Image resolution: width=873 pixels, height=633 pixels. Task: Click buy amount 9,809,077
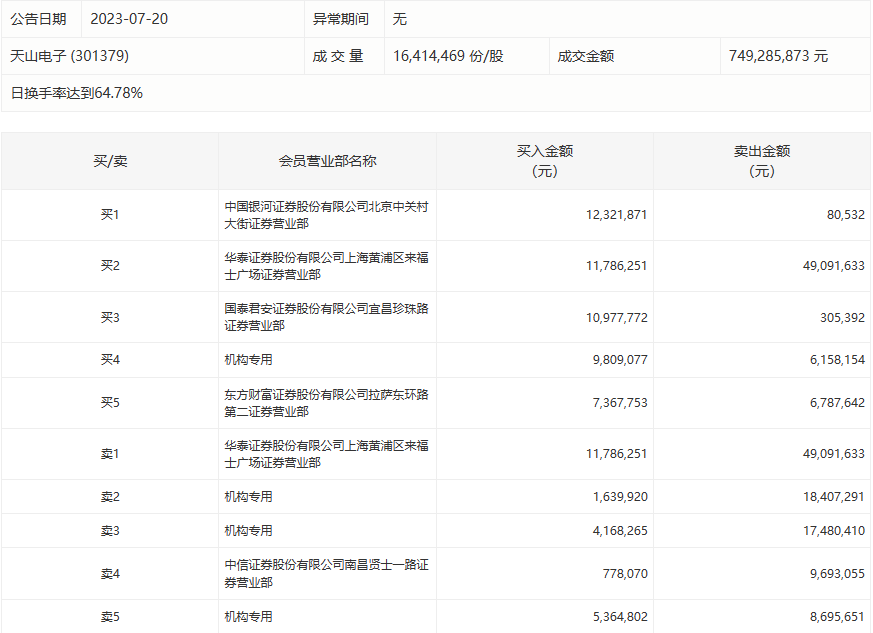pyautogui.click(x=620, y=360)
